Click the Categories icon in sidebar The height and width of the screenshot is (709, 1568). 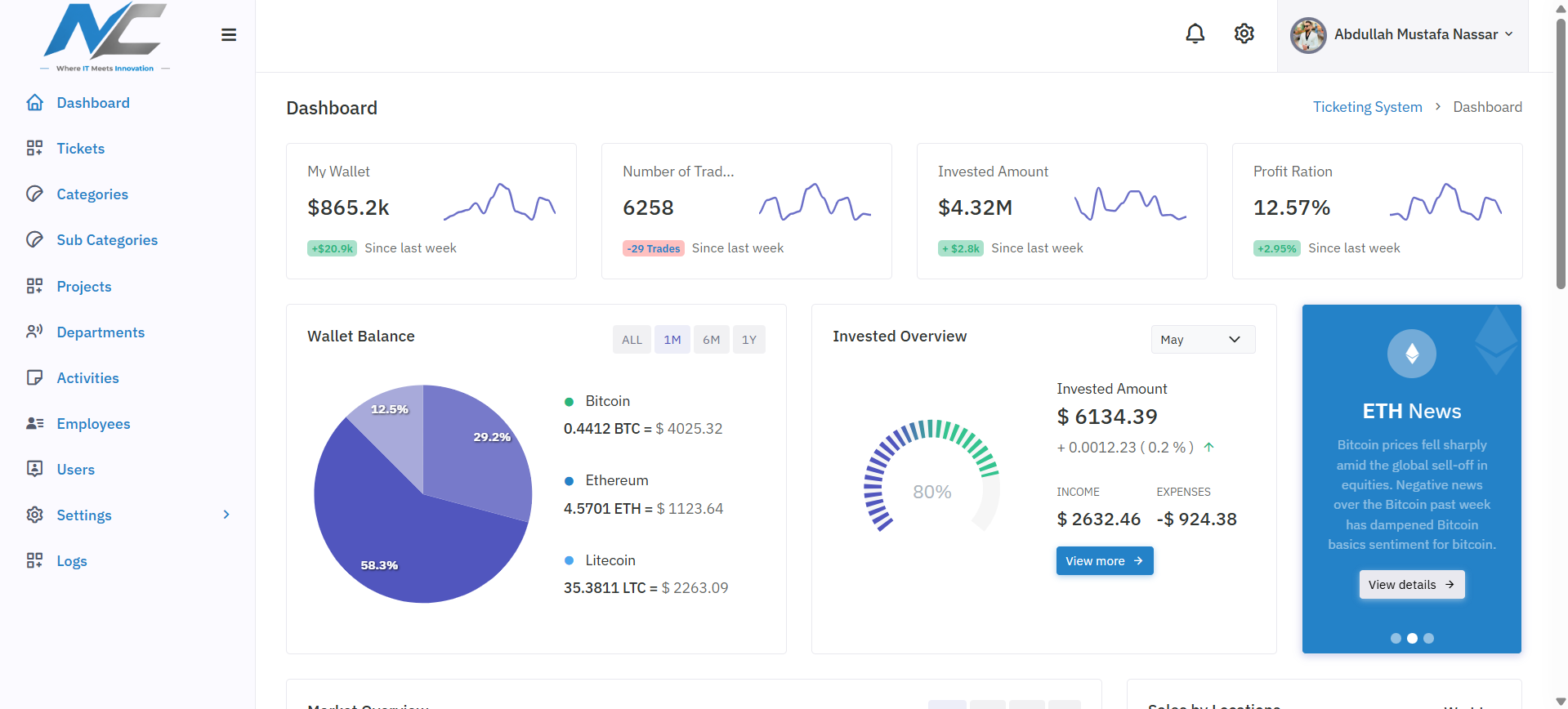(34, 194)
